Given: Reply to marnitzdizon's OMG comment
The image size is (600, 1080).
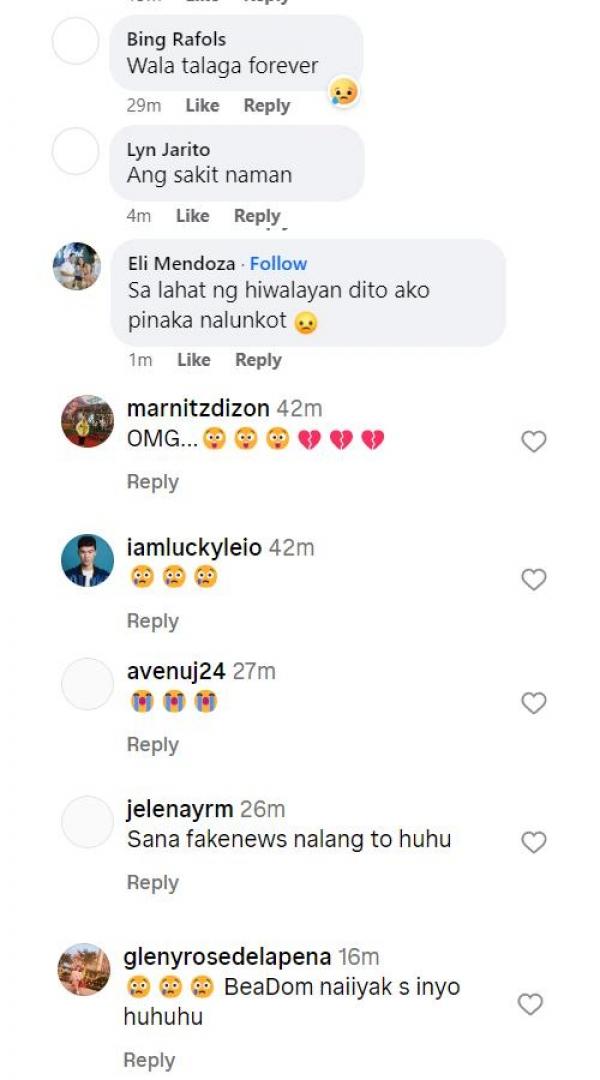Looking at the screenshot, I should click(152, 482).
